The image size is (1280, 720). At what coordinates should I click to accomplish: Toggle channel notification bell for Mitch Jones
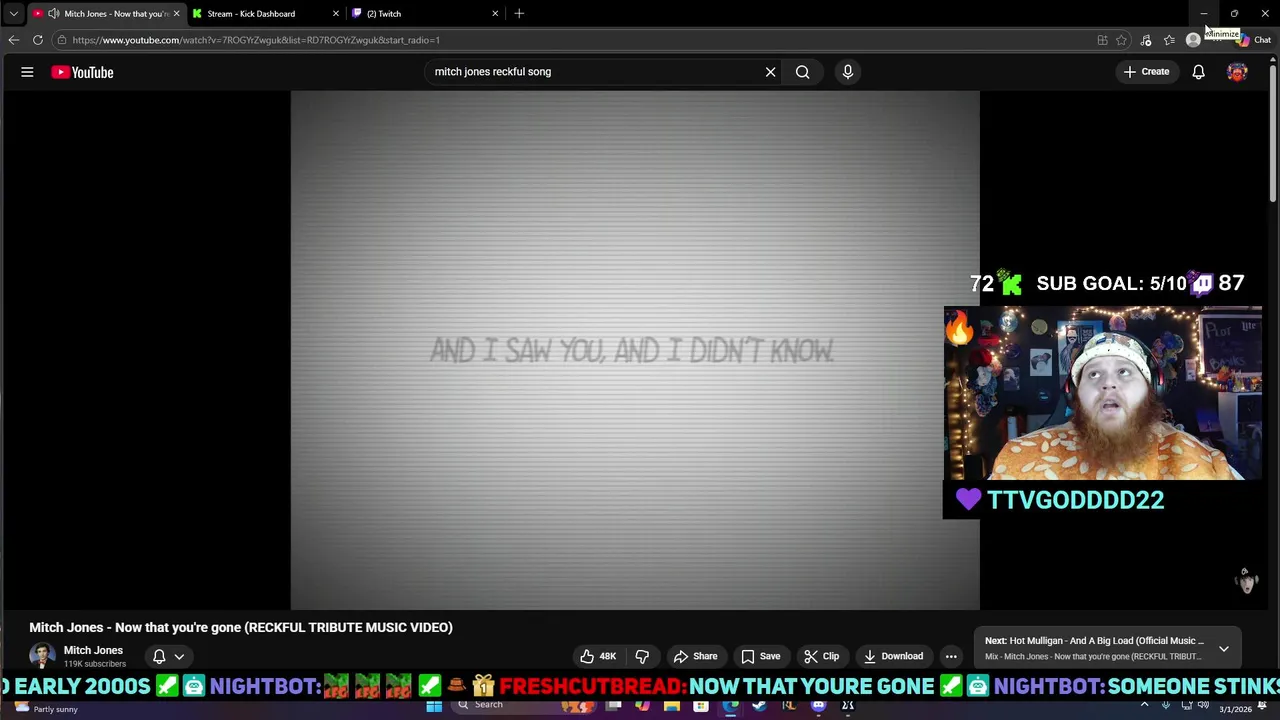[x=159, y=656]
